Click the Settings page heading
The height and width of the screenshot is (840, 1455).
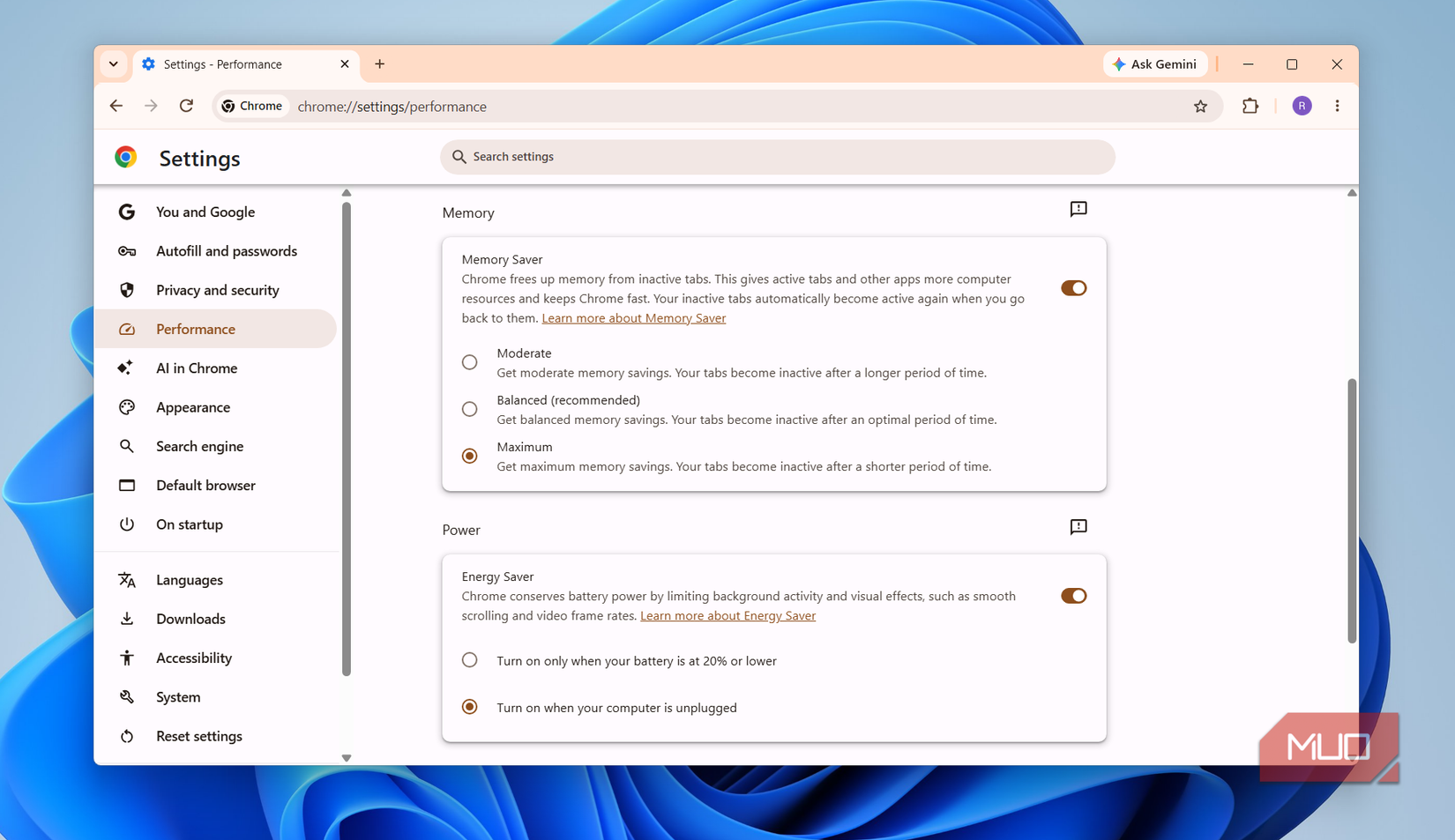click(x=200, y=159)
